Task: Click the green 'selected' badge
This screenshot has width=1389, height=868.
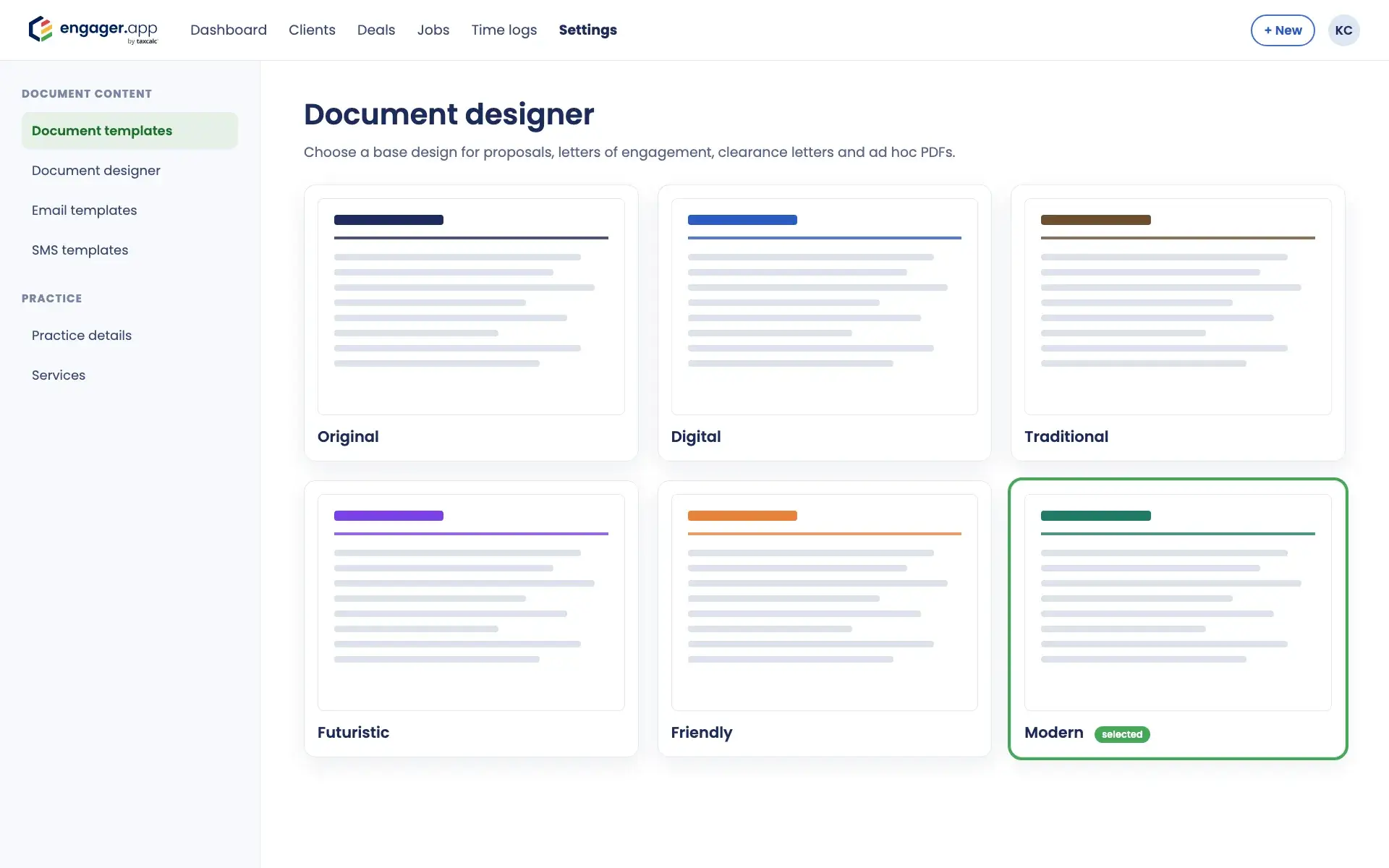Action: pyautogui.click(x=1122, y=734)
